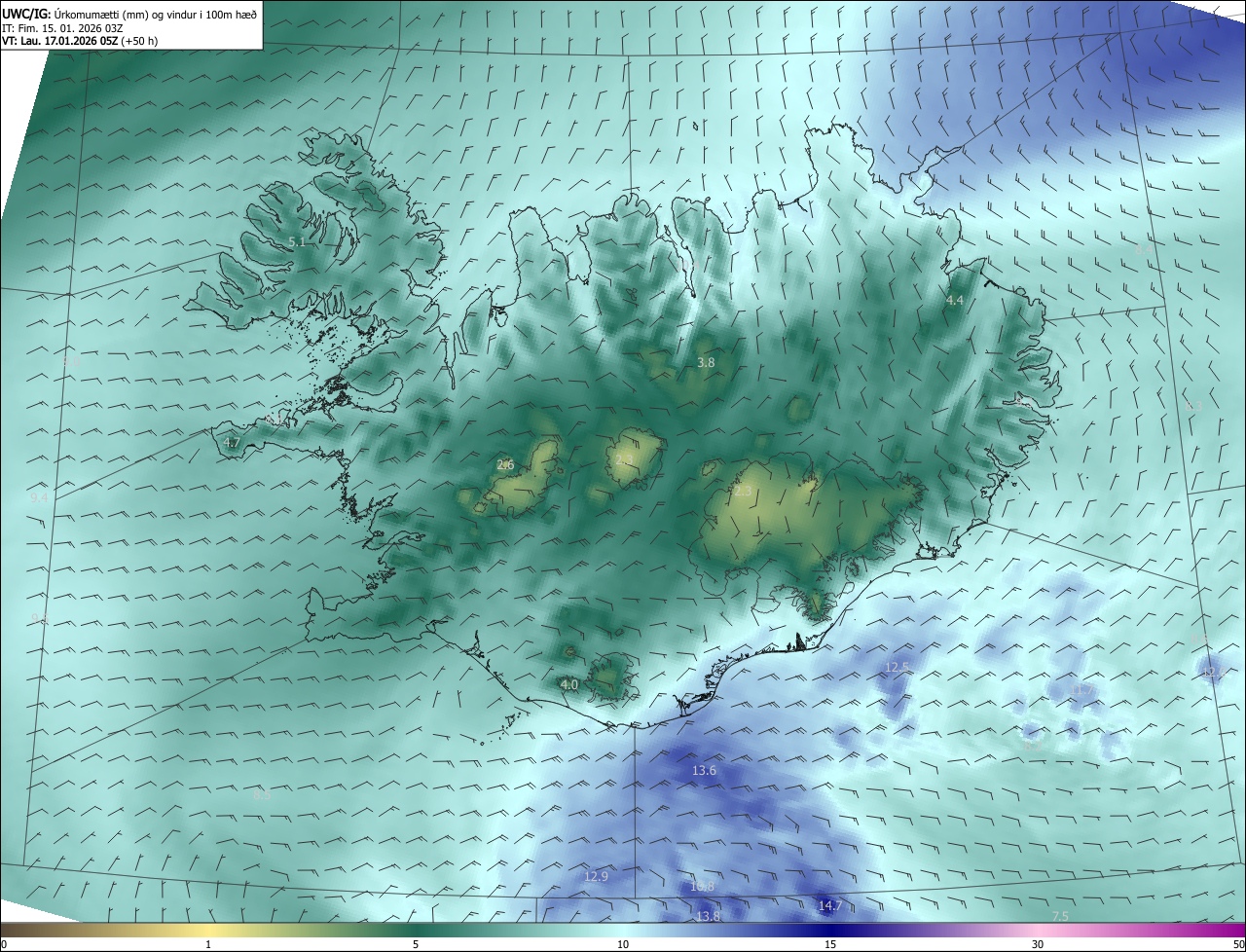Click the 2.6 value on the western glacier
The height and width of the screenshot is (952, 1246).
tap(505, 464)
